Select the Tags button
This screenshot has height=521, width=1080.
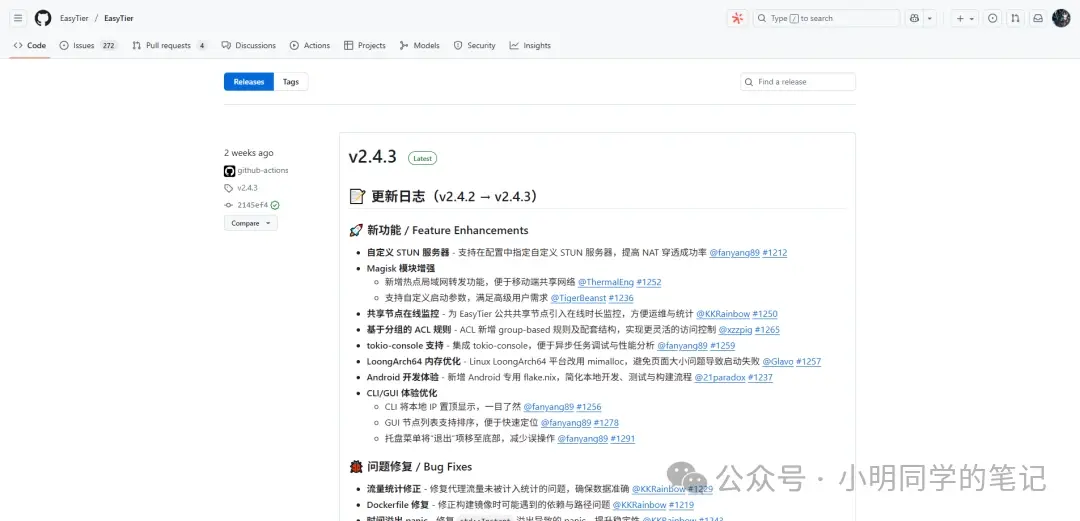[x=291, y=82]
